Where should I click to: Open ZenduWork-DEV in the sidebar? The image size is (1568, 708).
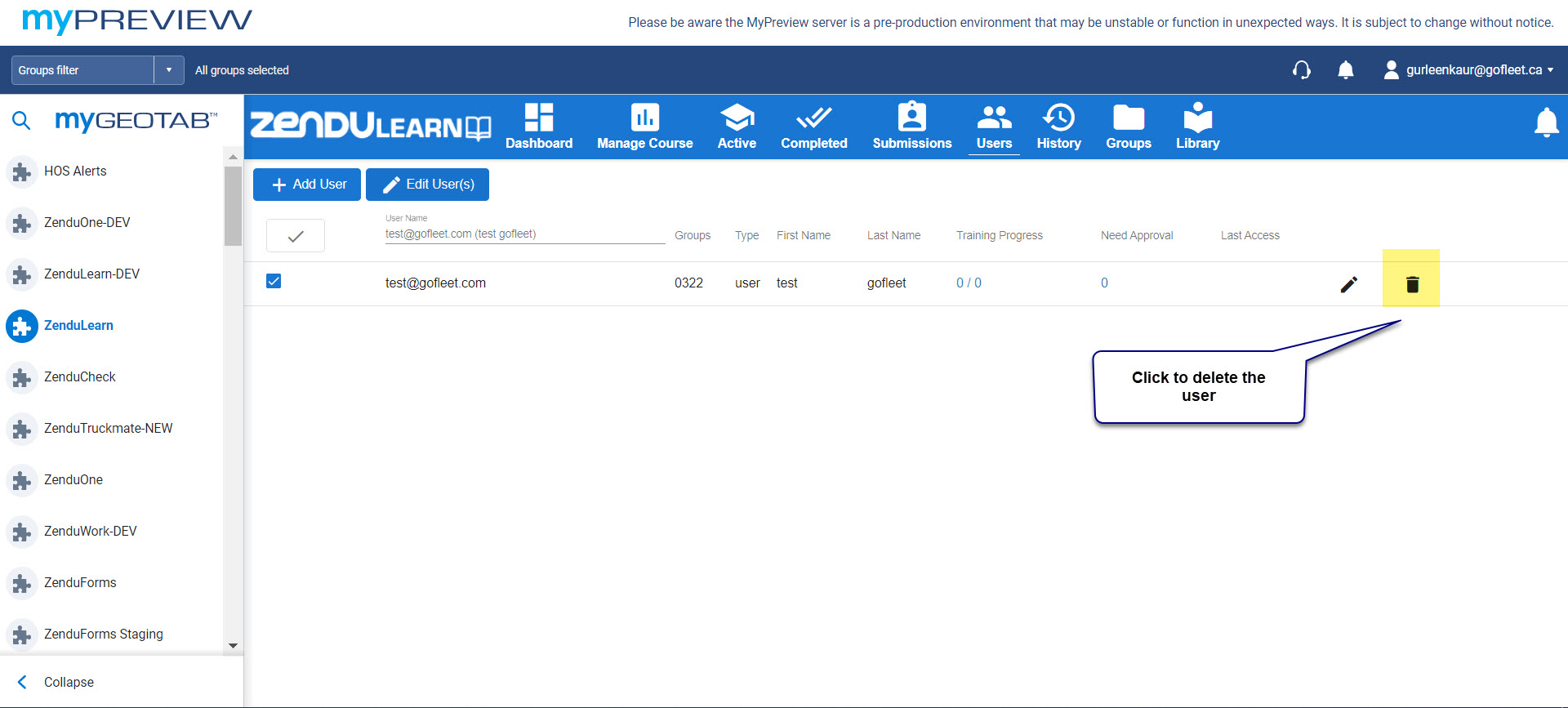[x=90, y=532]
